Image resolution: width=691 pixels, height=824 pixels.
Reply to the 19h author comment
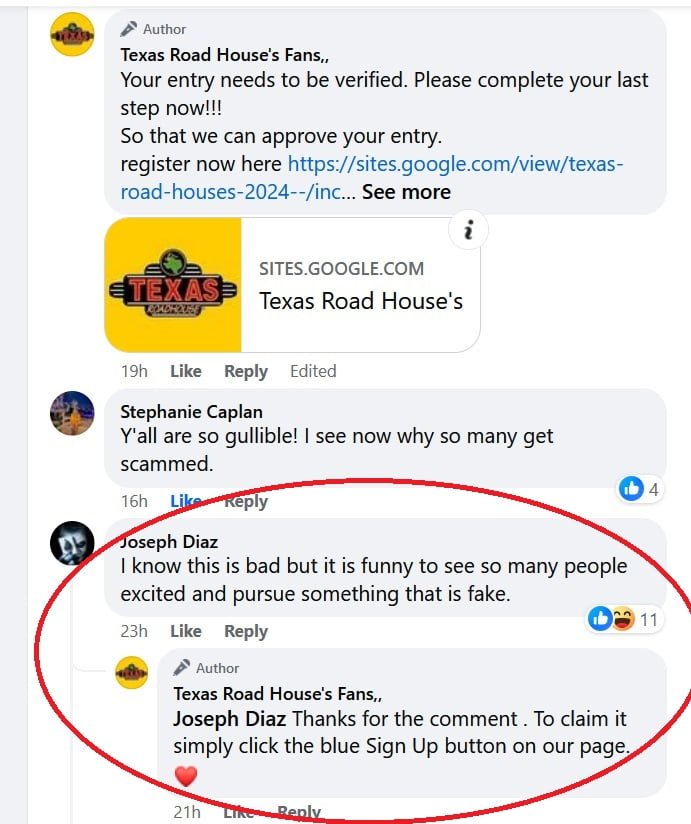click(246, 371)
